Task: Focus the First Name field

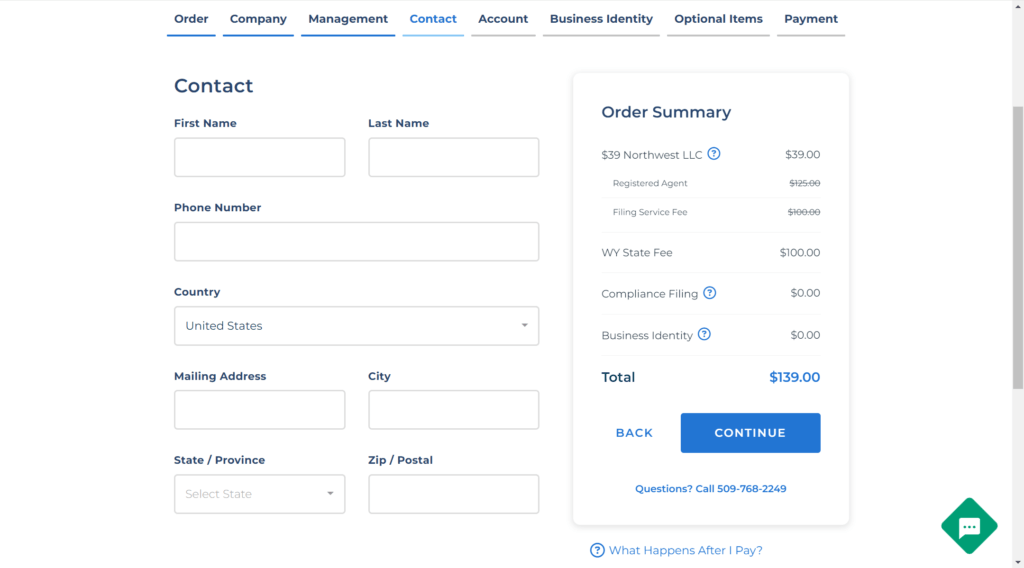Action: click(x=259, y=158)
